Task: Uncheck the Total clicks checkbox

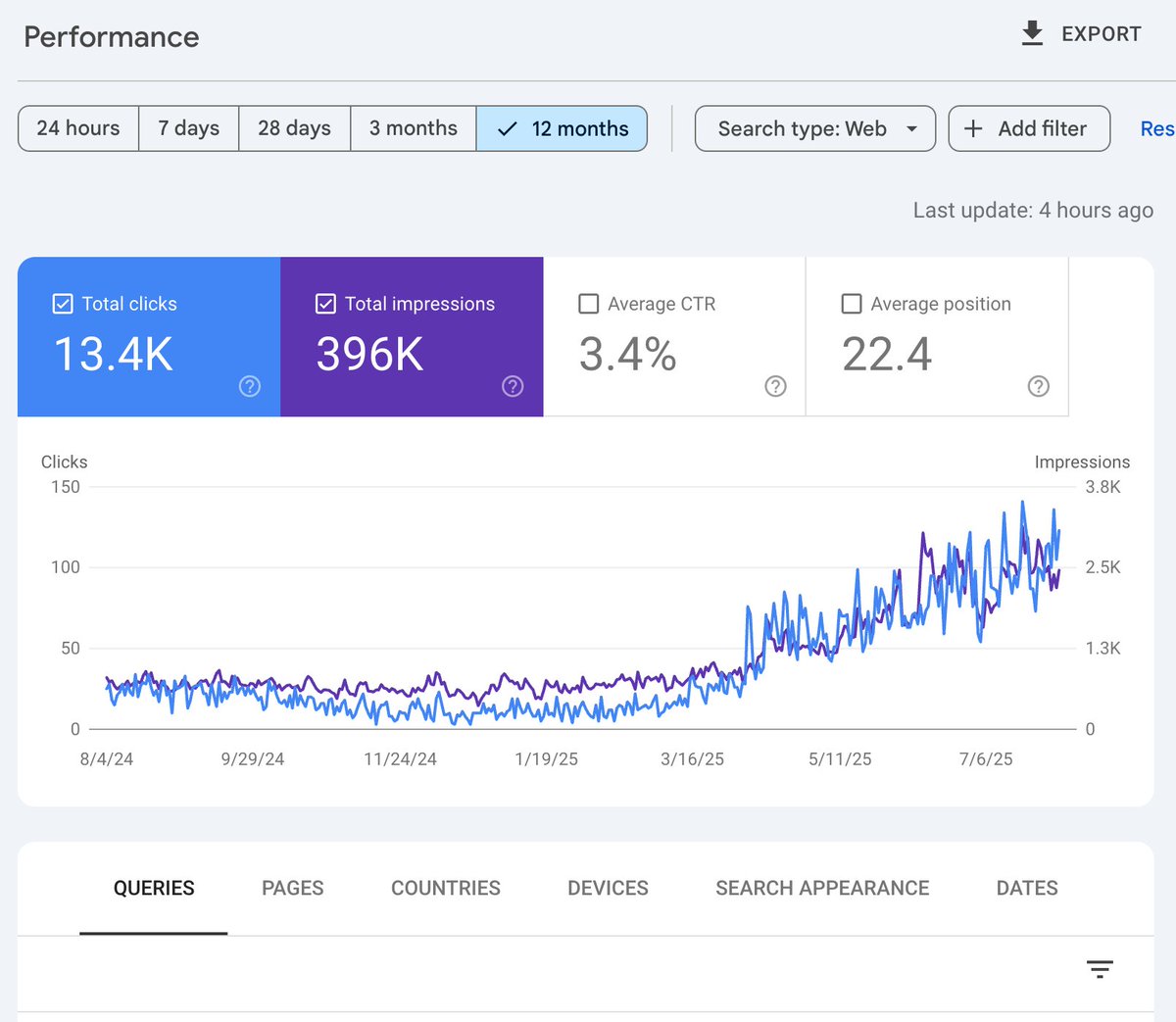Action: click(x=62, y=304)
